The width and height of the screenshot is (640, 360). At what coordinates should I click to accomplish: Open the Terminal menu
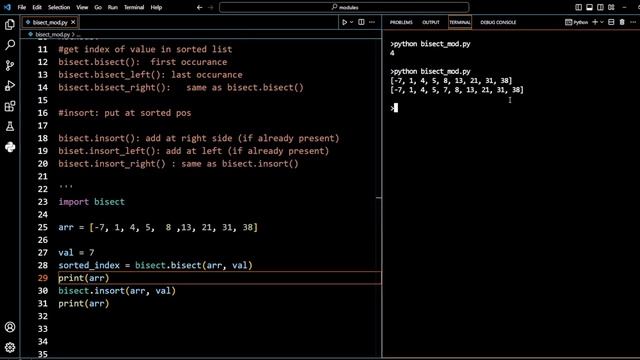(134, 7)
